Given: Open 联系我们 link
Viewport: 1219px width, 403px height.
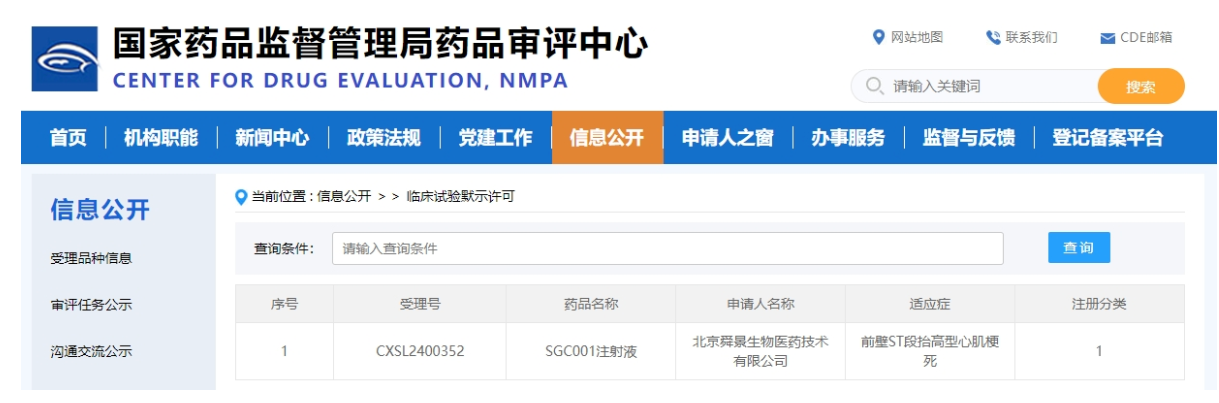Looking at the screenshot, I should tap(1032, 38).
